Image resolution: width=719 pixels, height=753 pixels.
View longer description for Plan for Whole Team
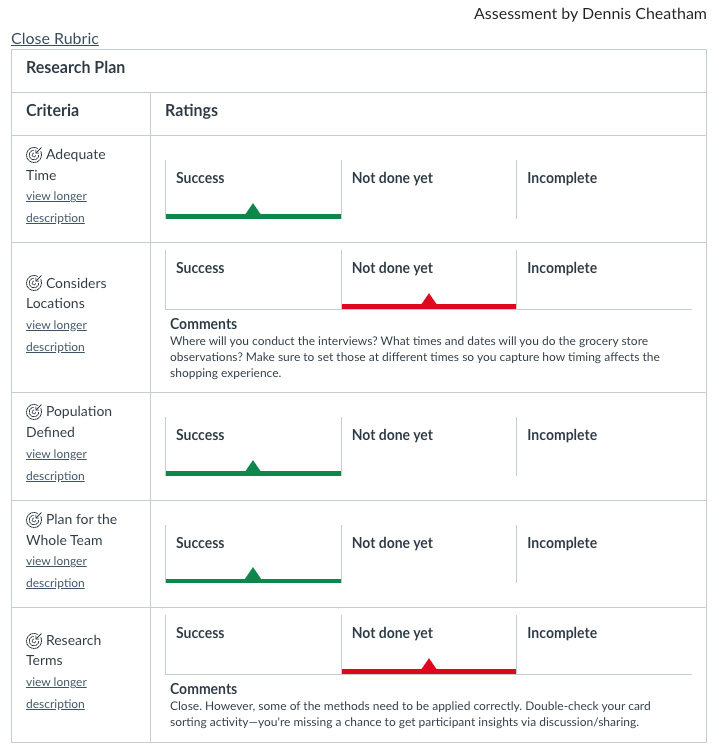(x=56, y=572)
